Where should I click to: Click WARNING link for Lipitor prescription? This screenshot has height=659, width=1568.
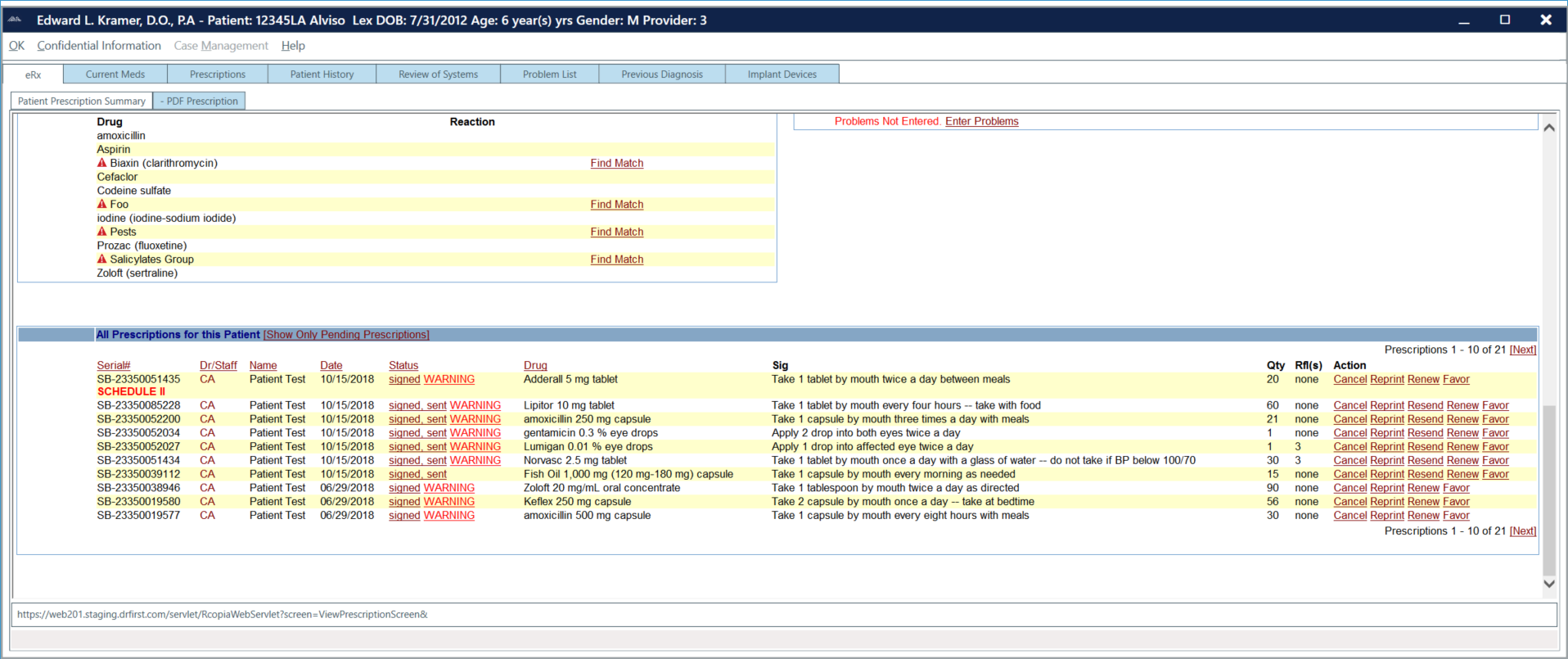pyautogui.click(x=475, y=405)
